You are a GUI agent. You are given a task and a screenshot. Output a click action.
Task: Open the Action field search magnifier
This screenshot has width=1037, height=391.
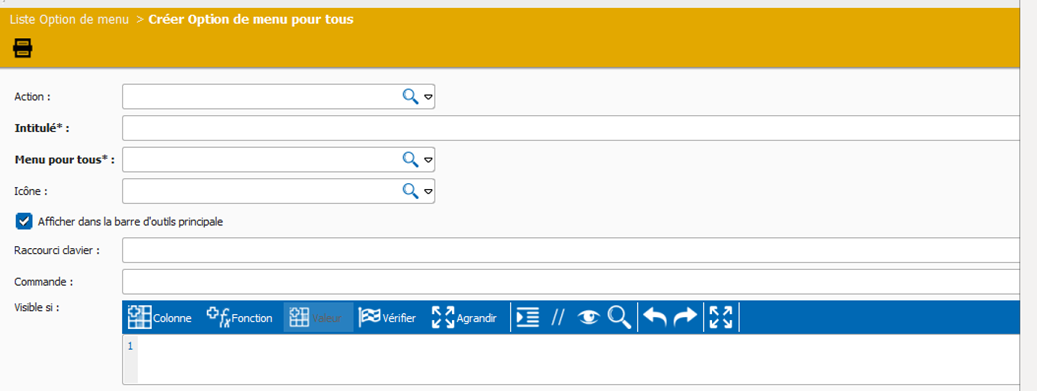[x=411, y=97]
